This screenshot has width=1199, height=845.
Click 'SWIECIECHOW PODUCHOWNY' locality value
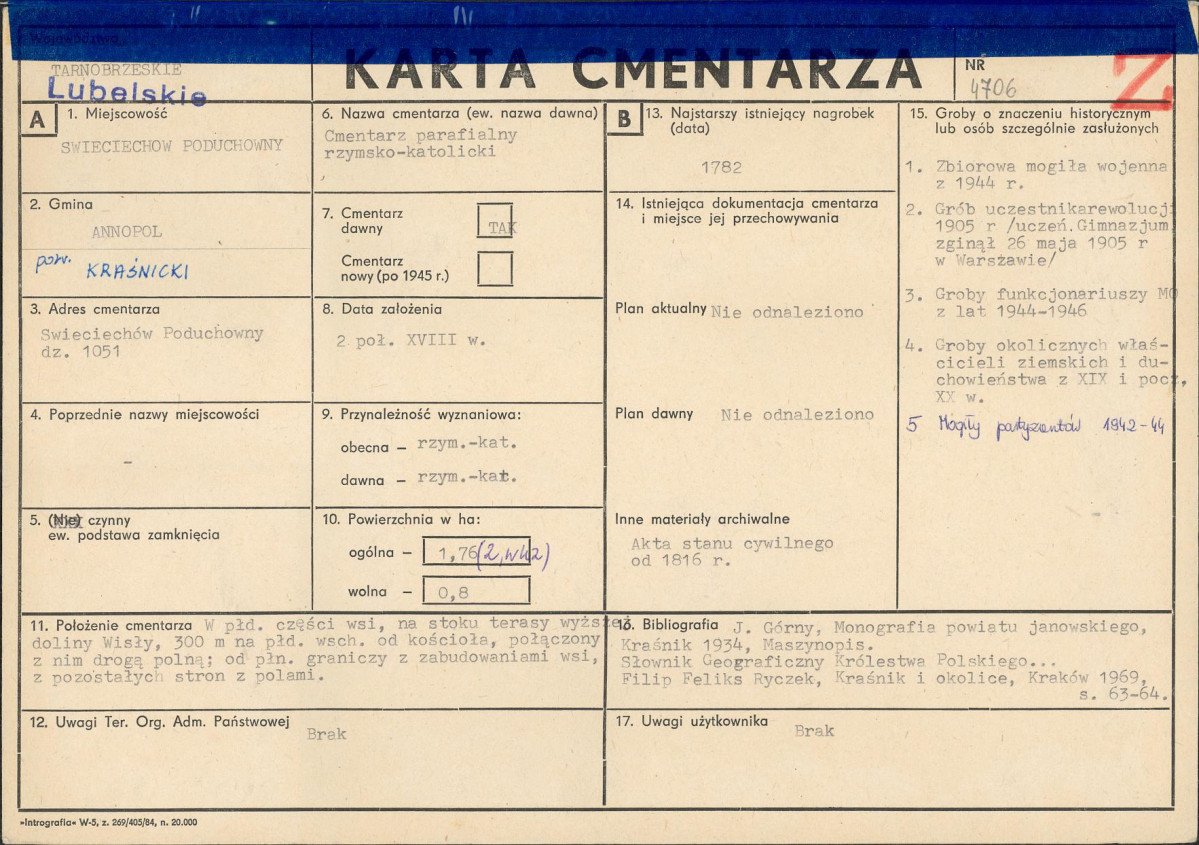(172, 145)
